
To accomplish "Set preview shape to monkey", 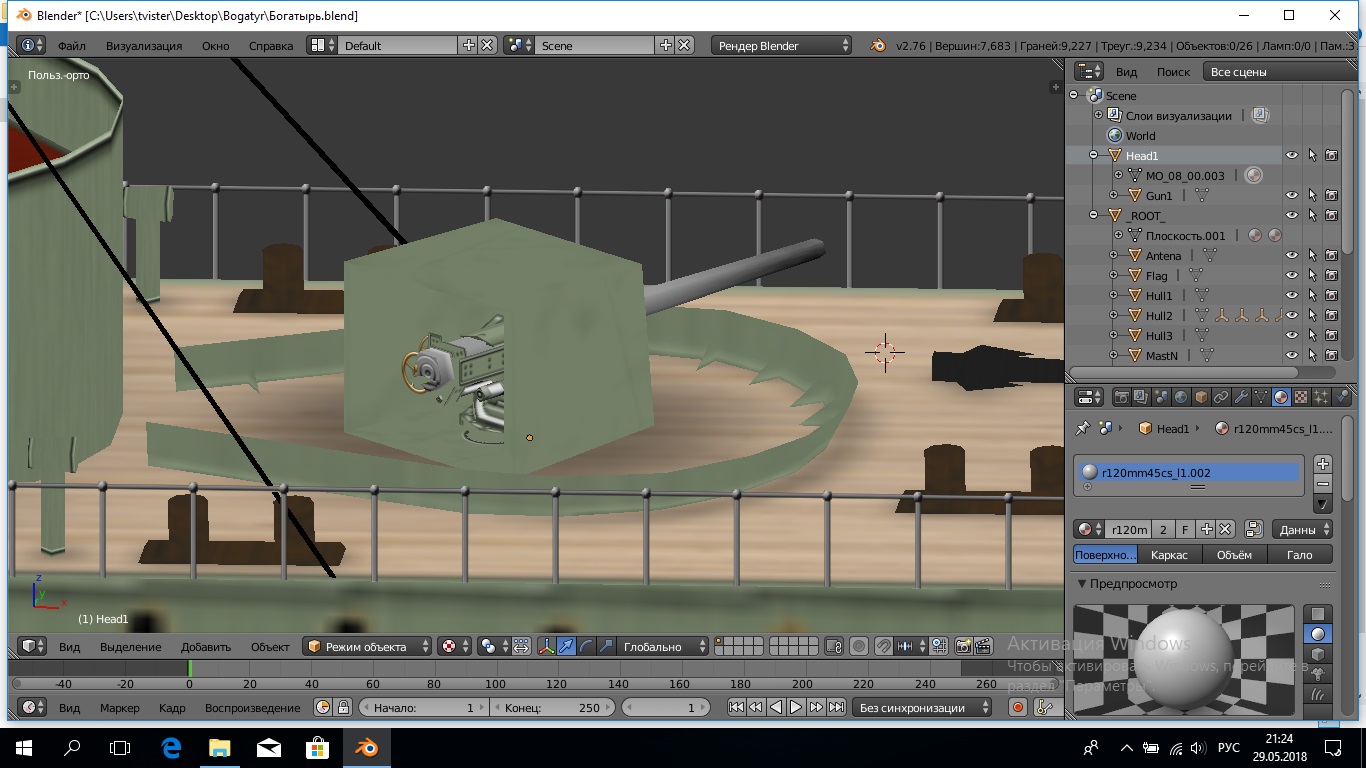I will pos(1318,674).
